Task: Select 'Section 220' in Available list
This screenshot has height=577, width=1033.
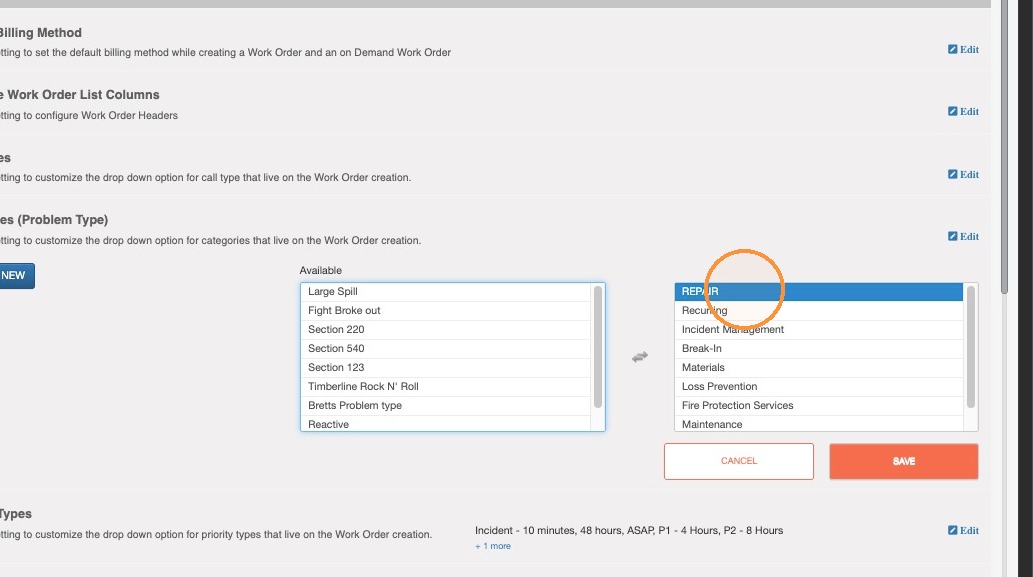Action: pyautogui.click(x=445, y=330)
